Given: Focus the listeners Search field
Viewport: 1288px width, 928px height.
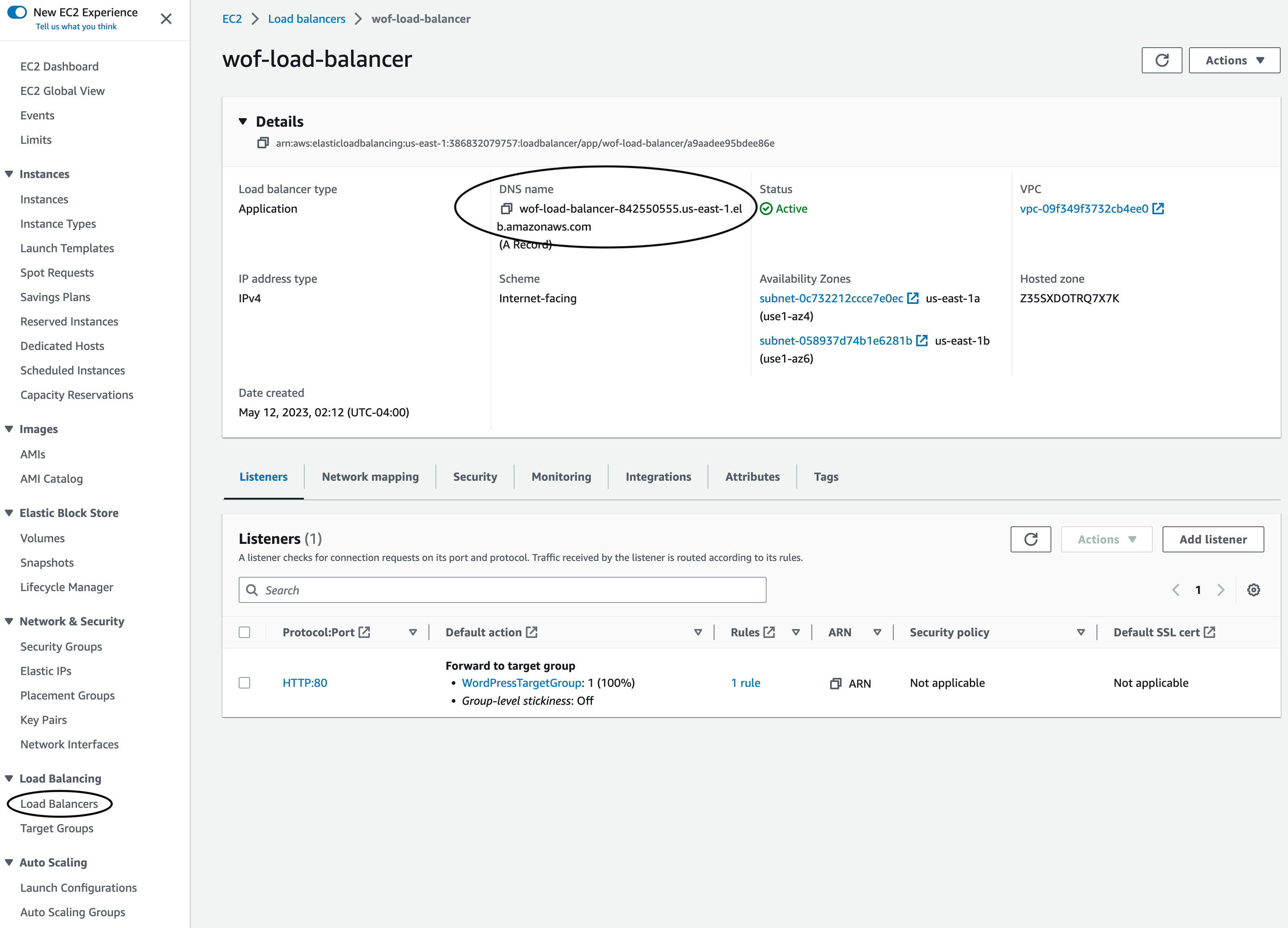Looking at the screenshot, I should (x=502, y=590).
